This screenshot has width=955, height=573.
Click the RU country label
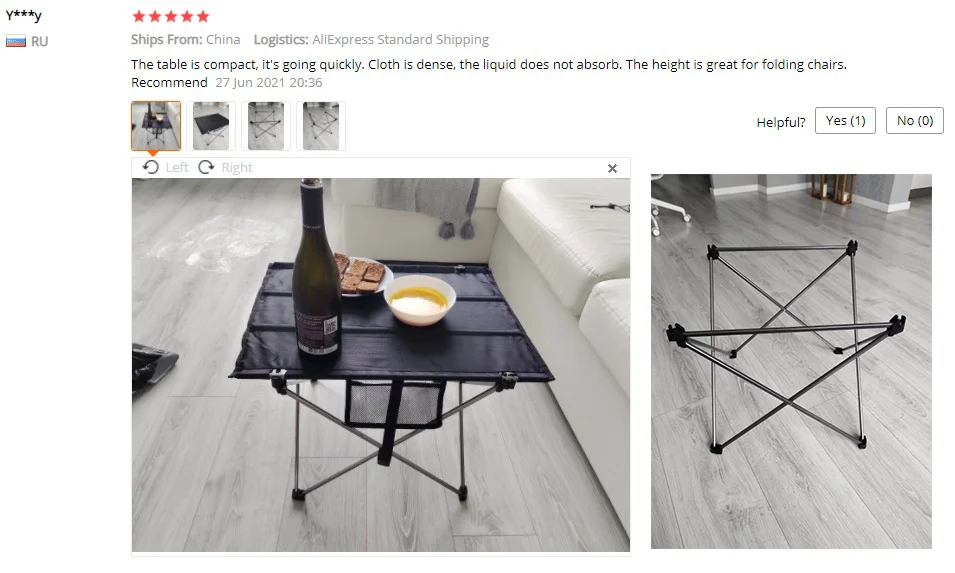coord(40,41)
